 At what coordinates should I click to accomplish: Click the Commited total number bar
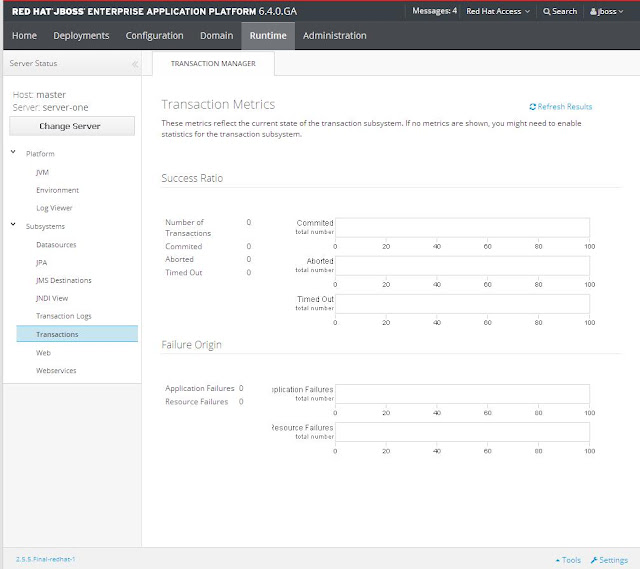(462, 227)
